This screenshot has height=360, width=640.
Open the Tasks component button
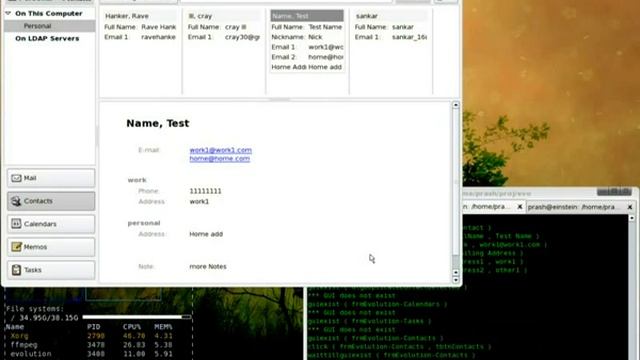[x=51, y=270]
